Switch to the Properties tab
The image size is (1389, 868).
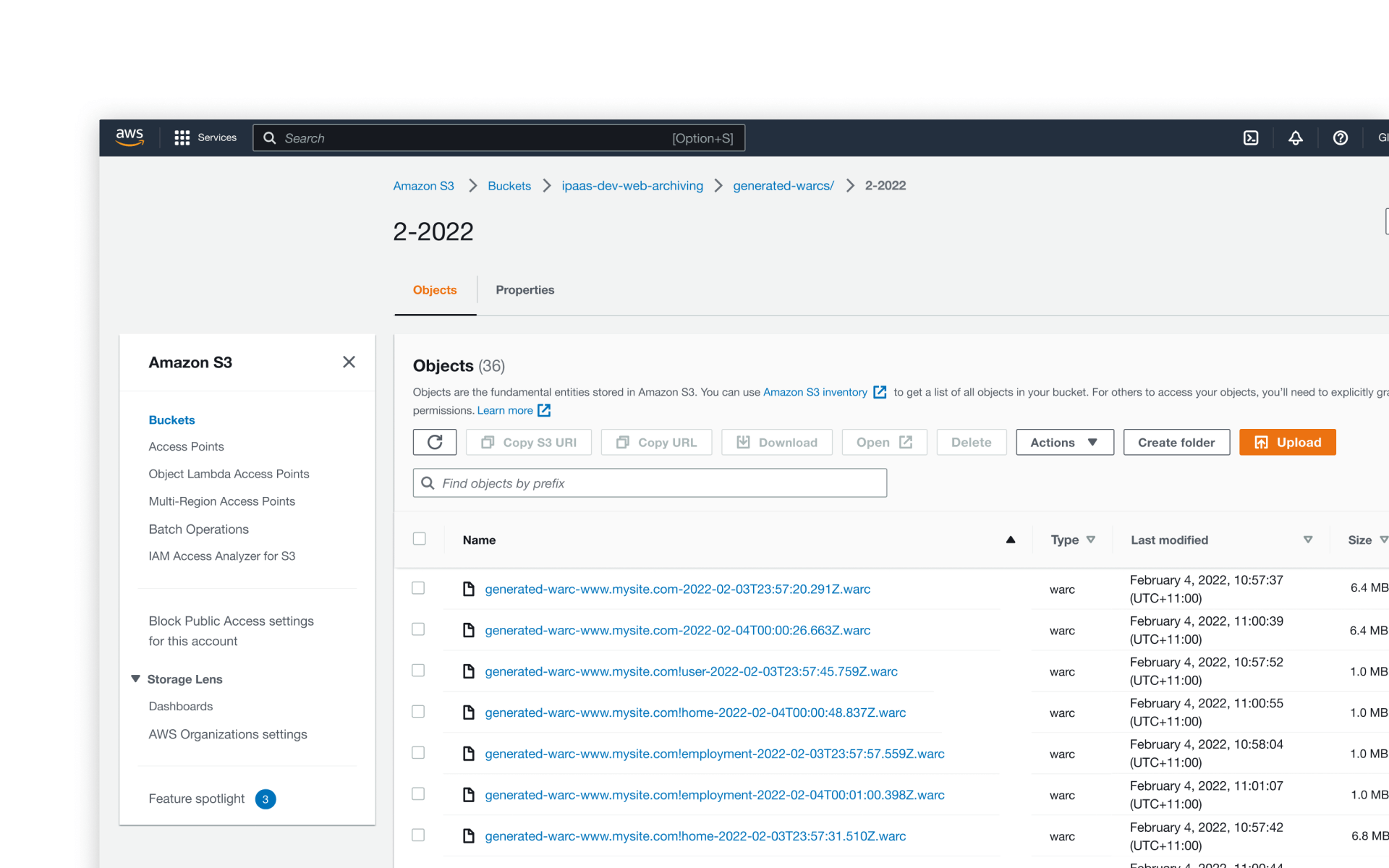point(525,290)
